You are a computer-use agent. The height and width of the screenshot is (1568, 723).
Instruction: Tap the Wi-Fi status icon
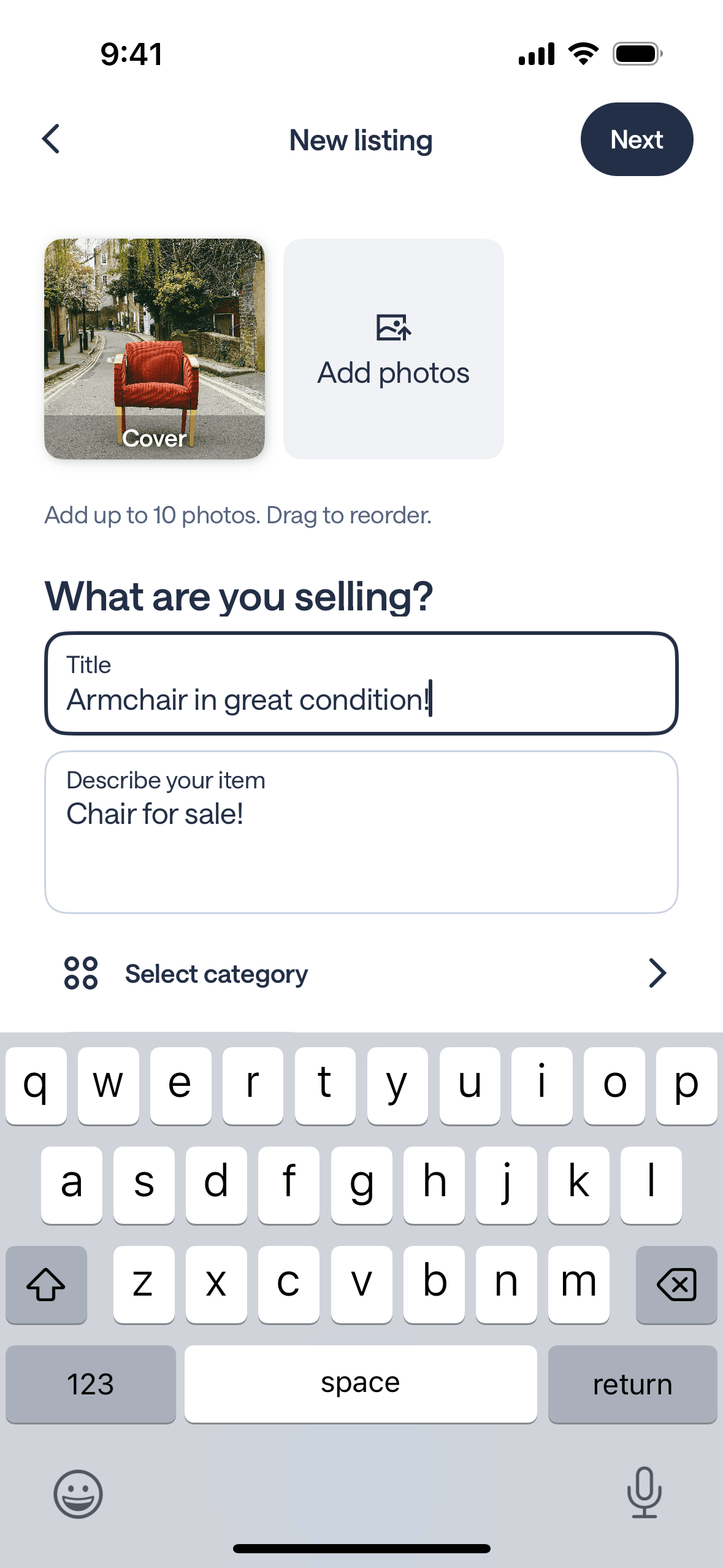click(583, 54)
